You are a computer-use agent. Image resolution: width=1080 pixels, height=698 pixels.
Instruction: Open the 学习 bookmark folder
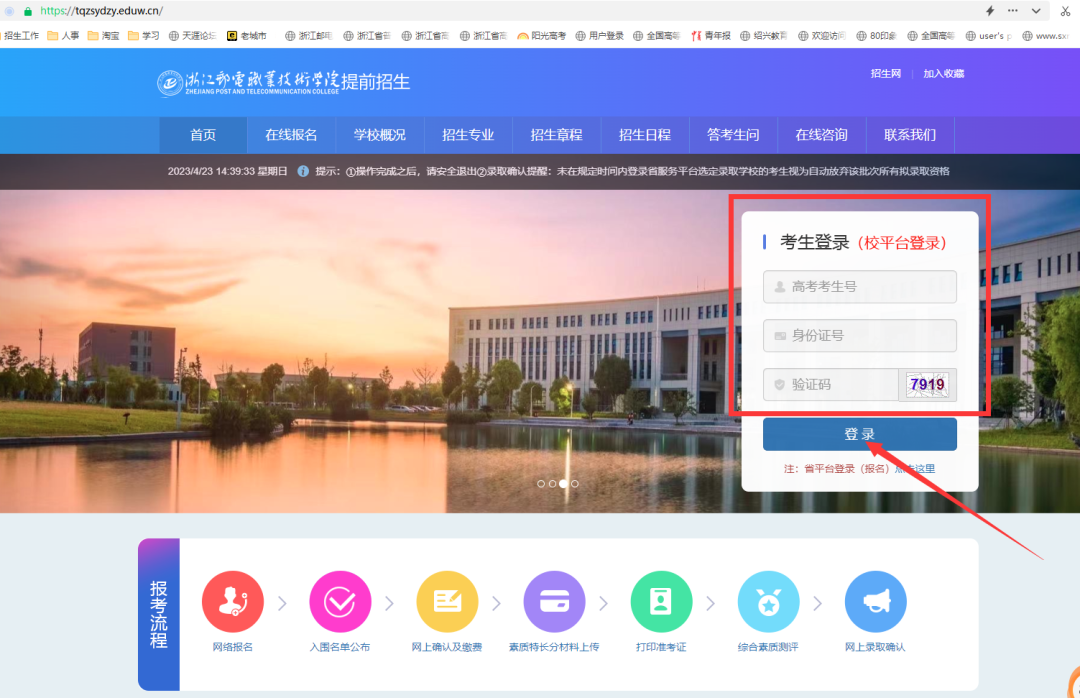coord(143,36)
